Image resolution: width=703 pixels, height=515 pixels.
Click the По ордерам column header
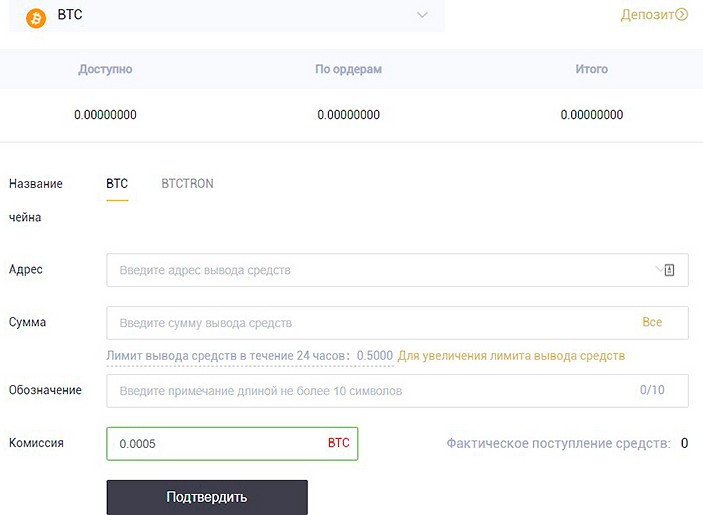pos(348,69)
